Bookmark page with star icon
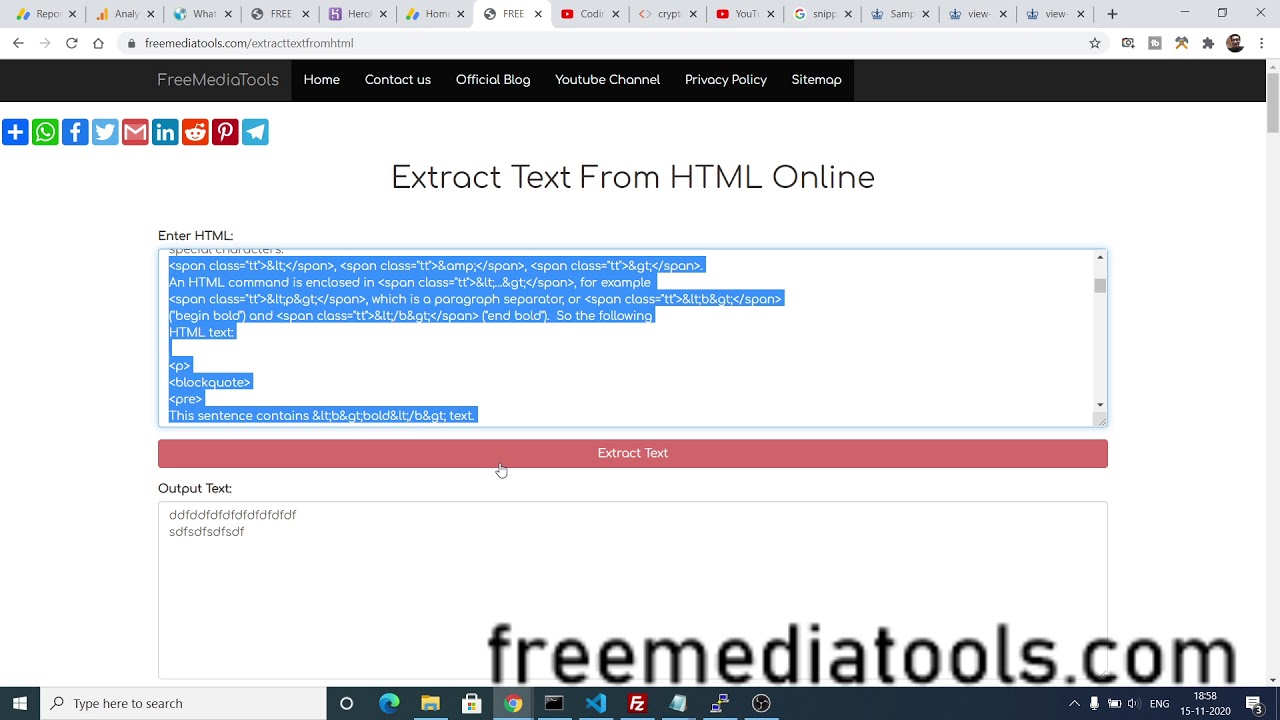This screenshot has height=720, width=1280. point(1095,43)
